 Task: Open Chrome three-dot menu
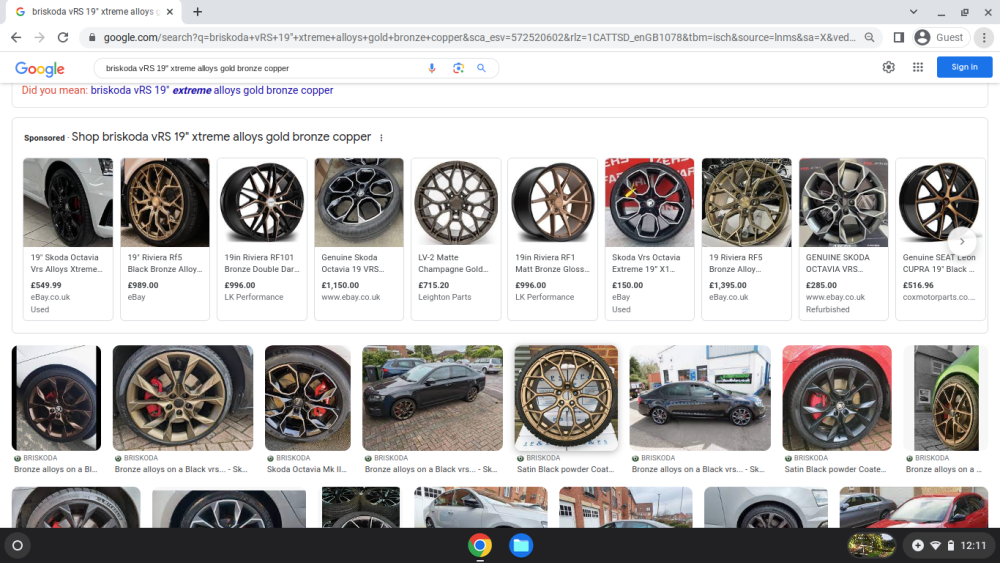tap(984, 38)
